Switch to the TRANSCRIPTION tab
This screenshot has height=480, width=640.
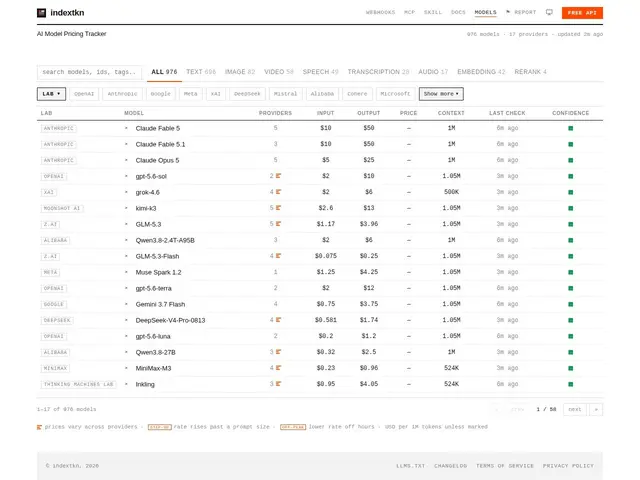pyautogui.click(x=378, y=72)
